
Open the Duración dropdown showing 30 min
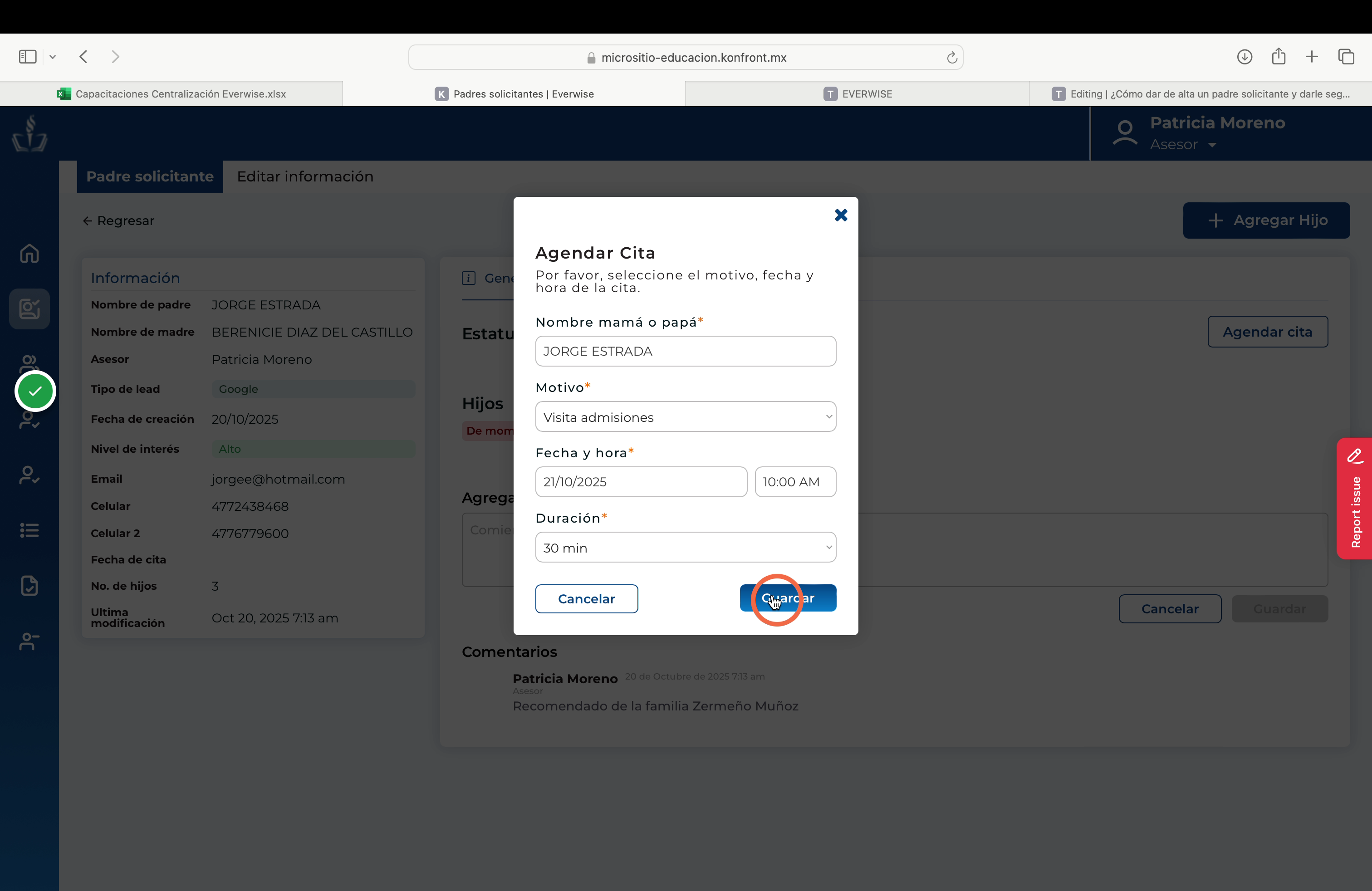686,548
